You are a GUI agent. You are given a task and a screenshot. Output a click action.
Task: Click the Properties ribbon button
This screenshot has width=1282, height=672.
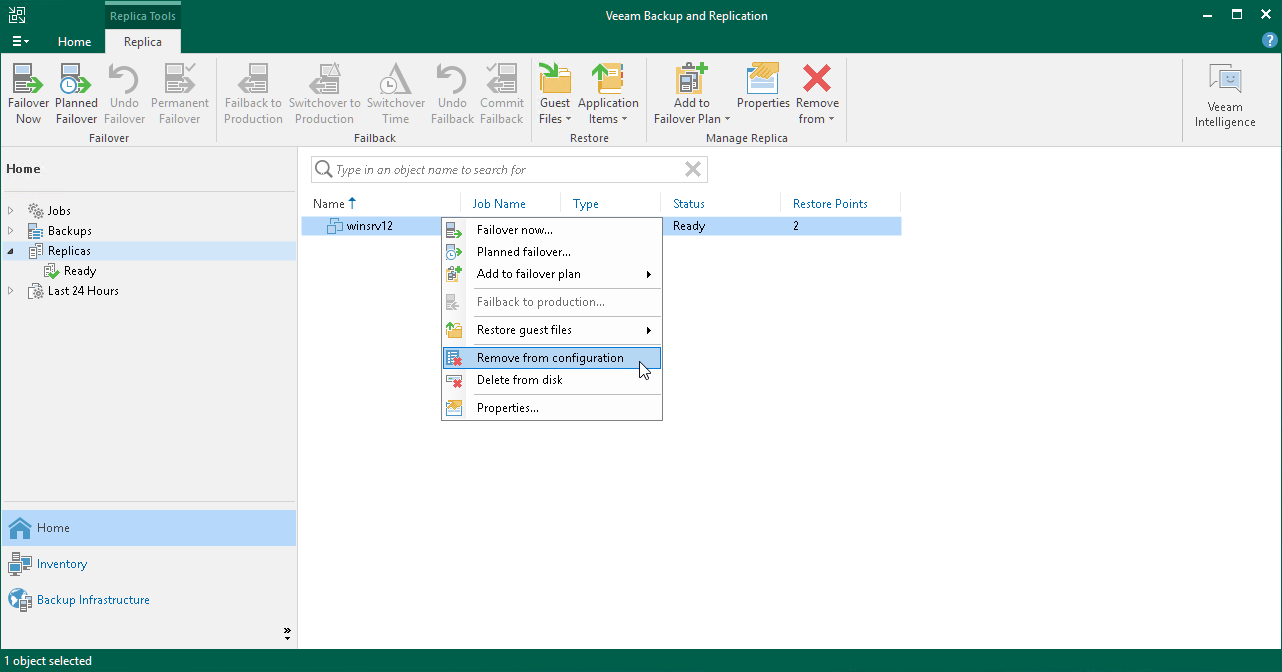click(x=763, y=86)
